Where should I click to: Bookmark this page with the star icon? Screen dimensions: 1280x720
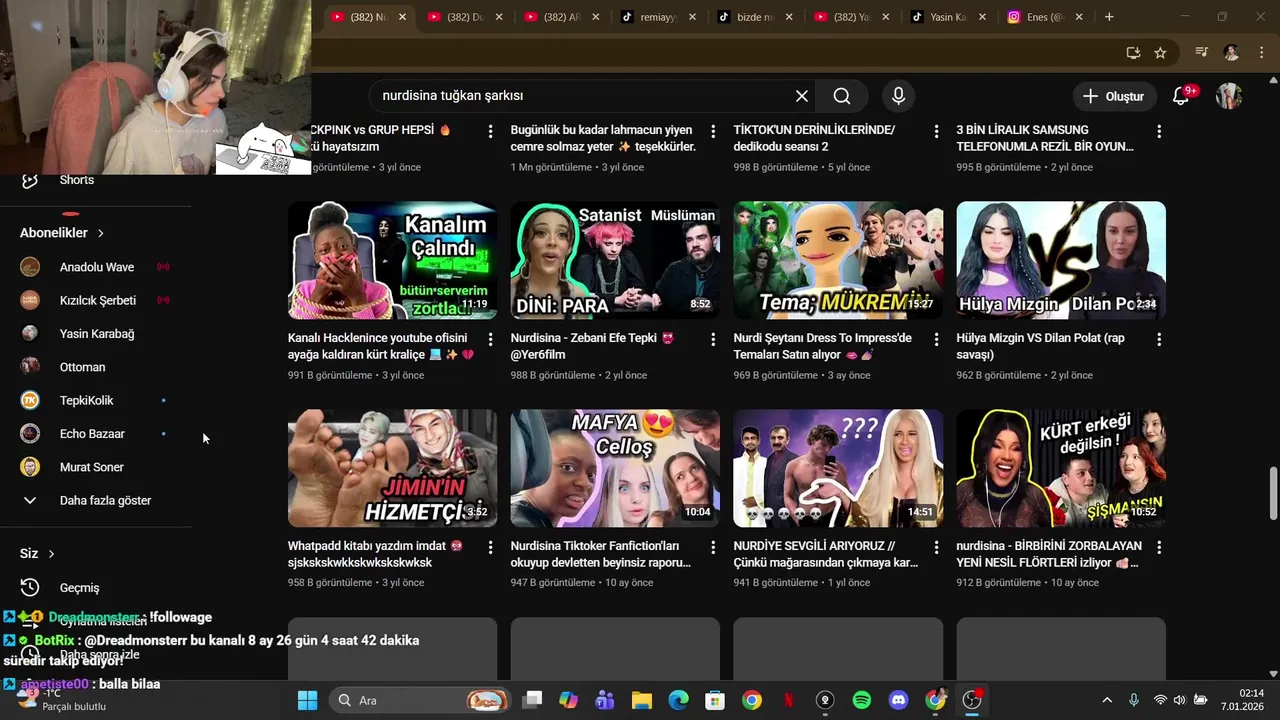pyautogui.click(x=1160, y=53)
